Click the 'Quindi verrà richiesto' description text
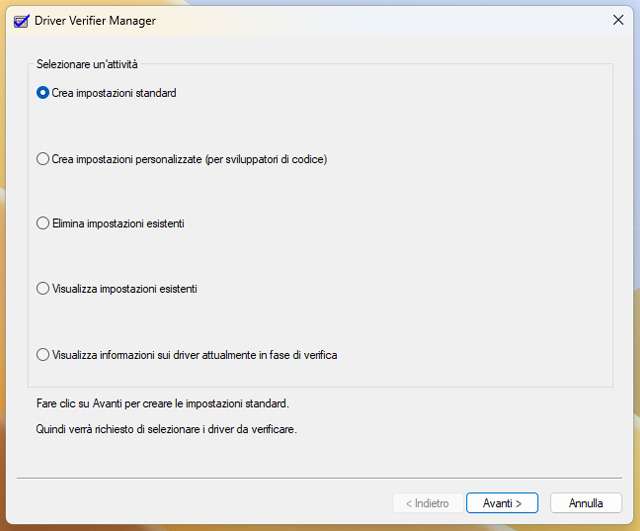Viewport: 640px width, 531px height. [166, 429]
